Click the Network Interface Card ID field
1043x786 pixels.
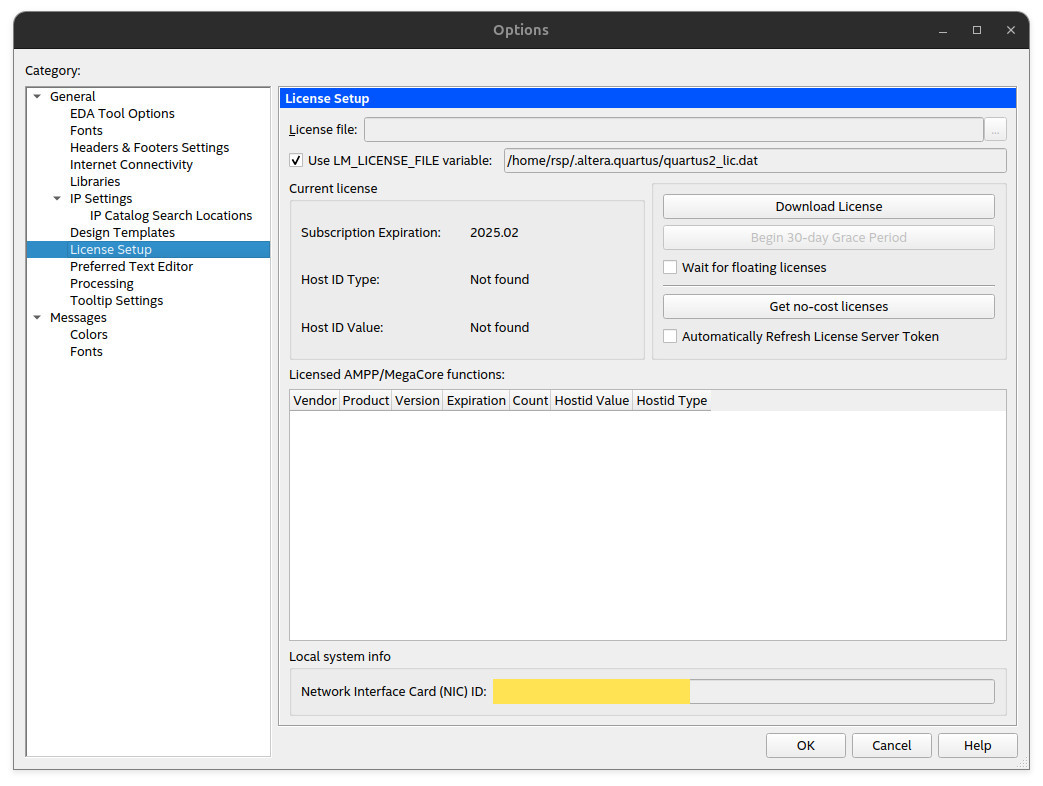(743, 692)
